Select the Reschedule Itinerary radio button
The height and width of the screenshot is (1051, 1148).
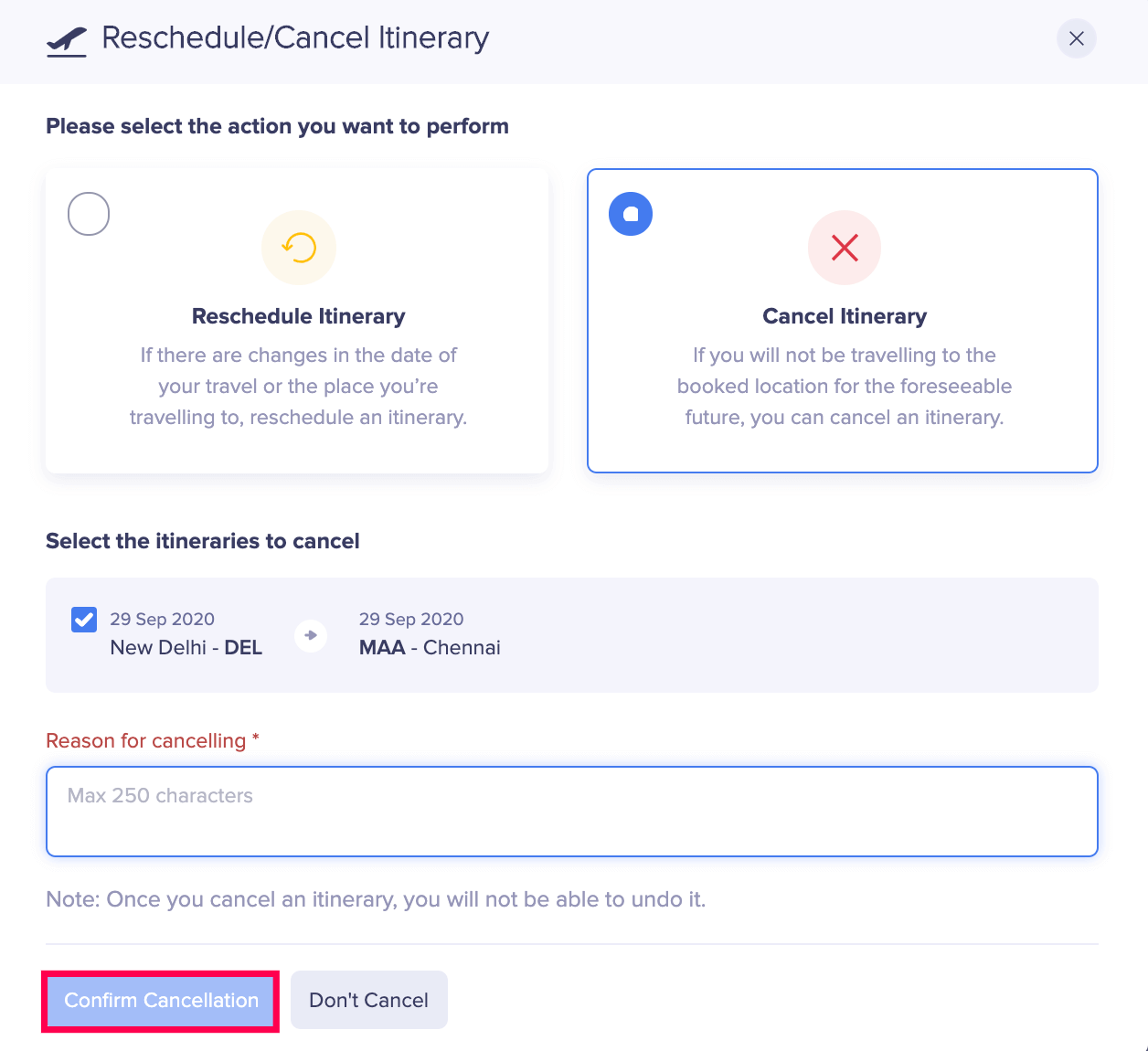(89, 214)
